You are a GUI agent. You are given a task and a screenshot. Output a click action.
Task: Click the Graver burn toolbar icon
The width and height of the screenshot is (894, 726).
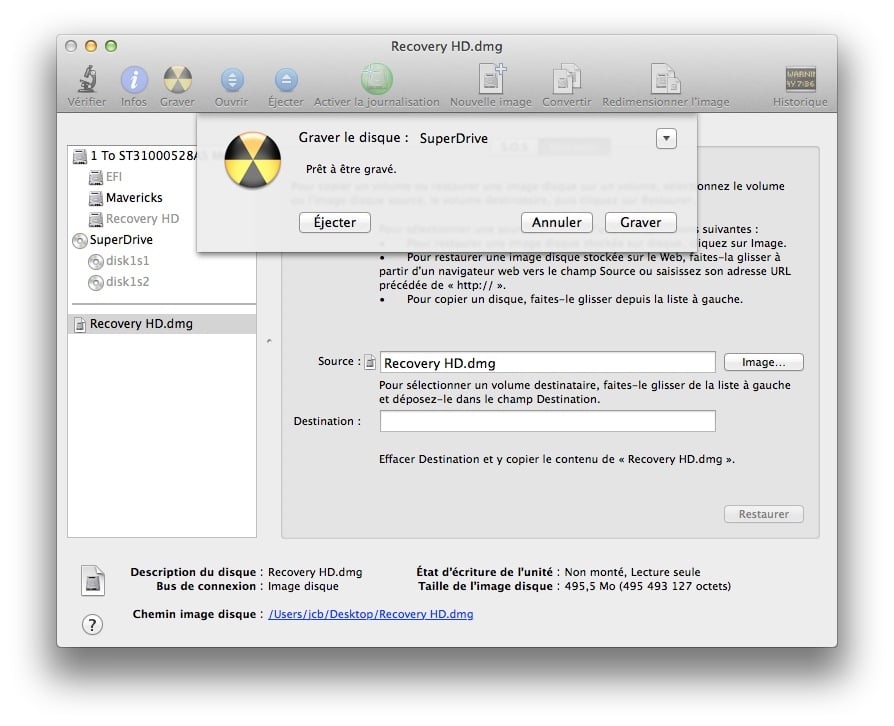pos(177,80)
